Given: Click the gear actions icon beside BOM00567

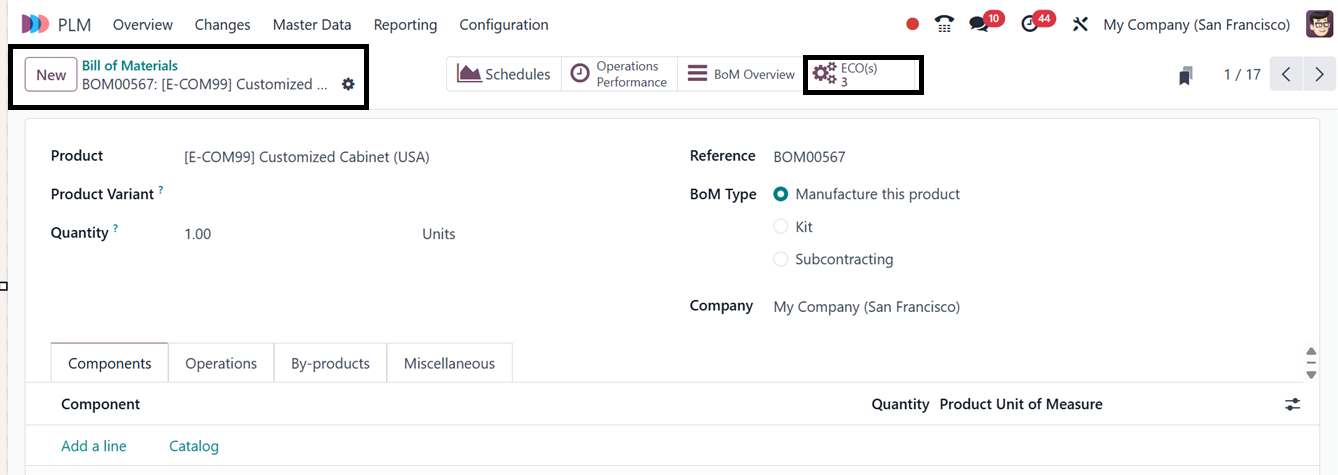Looking at the screenshot, I should tap(348, 85).
